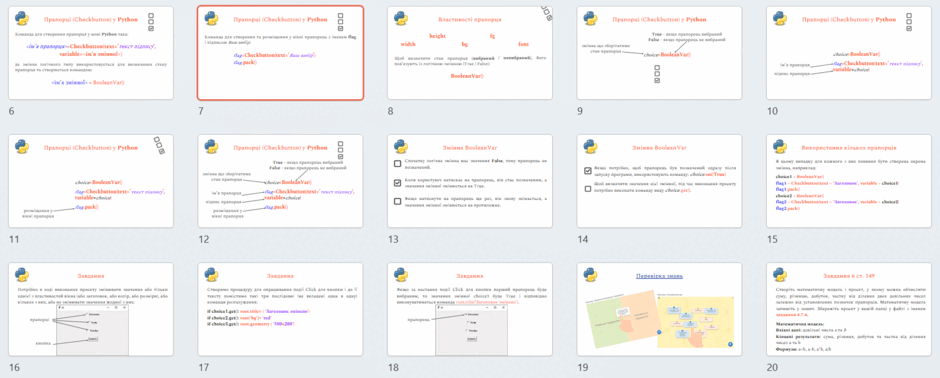Viewport: 940px width, 378px height.
Task: Click the slide number label '15'
Action: [772, 240]
